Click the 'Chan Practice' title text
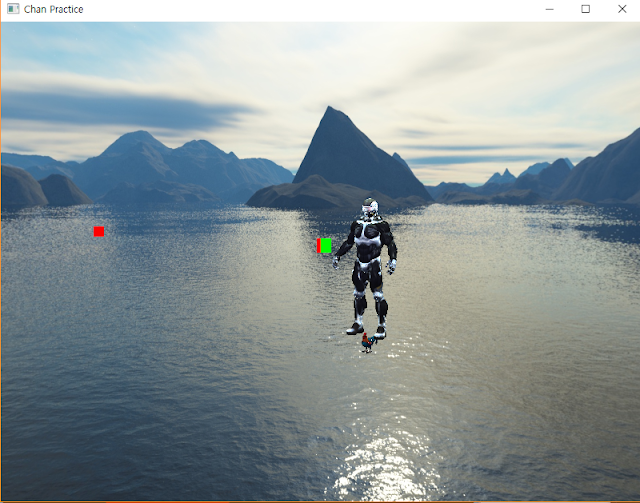The height and width of the screenshot is (503, 640). click(x=53, y=9)
